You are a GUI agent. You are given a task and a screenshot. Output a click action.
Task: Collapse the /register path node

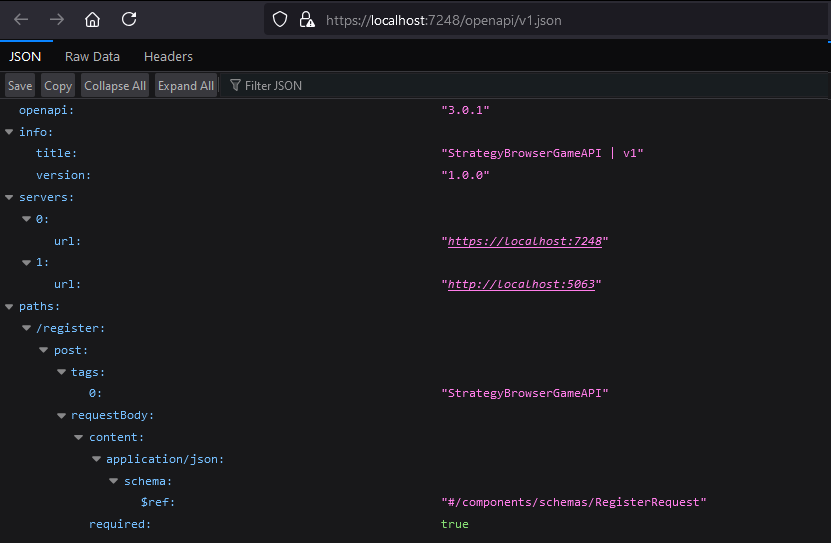26,328
